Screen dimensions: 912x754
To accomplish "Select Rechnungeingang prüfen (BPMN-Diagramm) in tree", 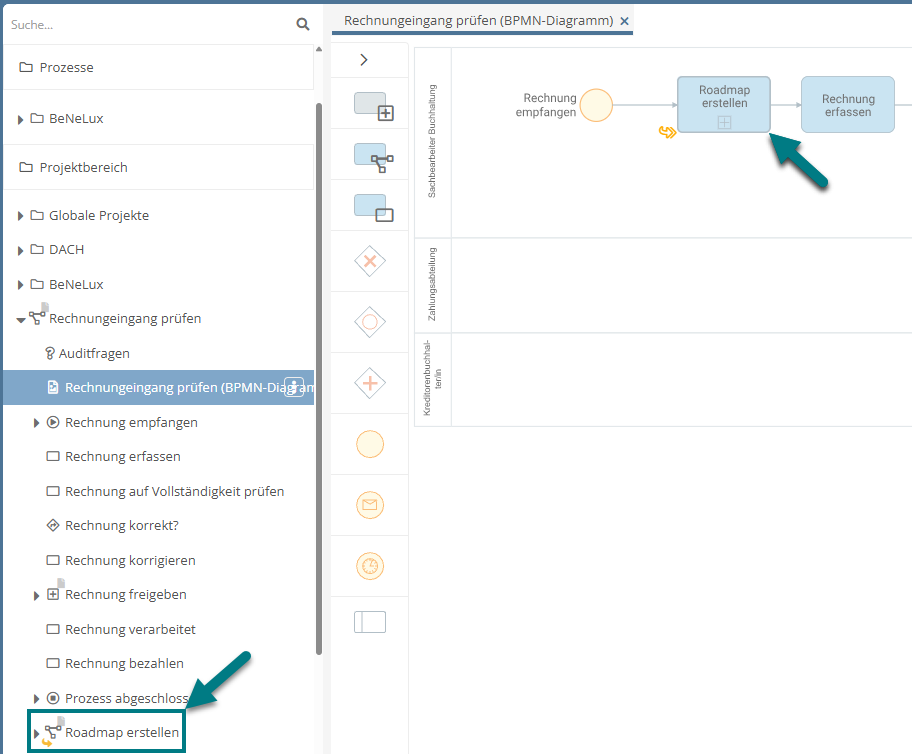I will pyautogui.click(x=158, y=387).
